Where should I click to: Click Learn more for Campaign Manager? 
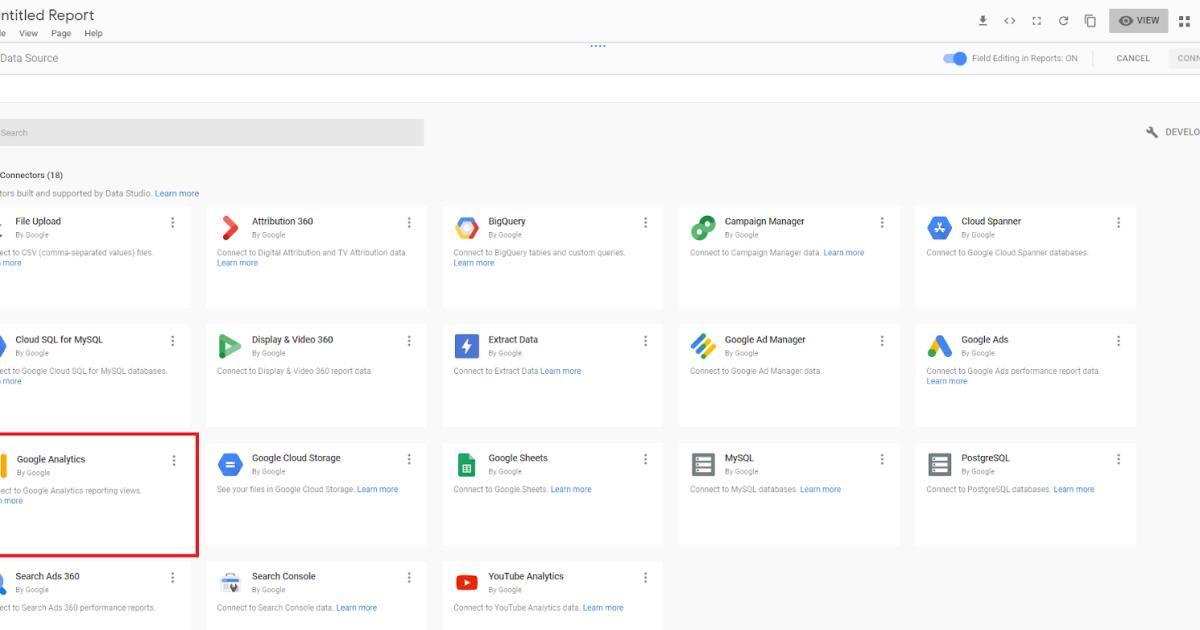click(844, 252)
